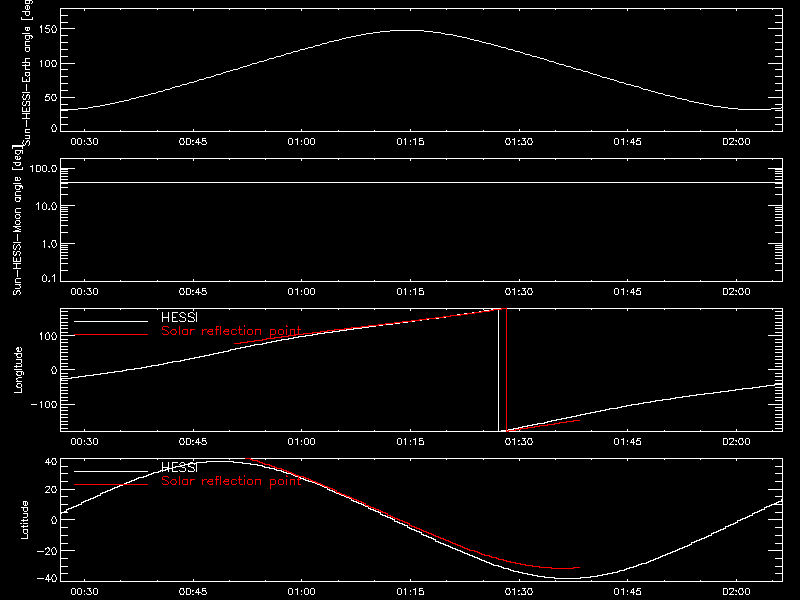
Task: Click HESSI legend label in Longitude plot
Action: pos(179,318)
